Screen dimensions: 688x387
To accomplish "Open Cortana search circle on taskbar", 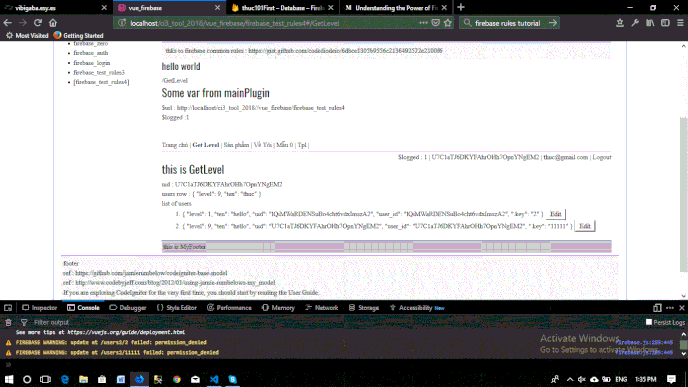I will pos(27,379).
